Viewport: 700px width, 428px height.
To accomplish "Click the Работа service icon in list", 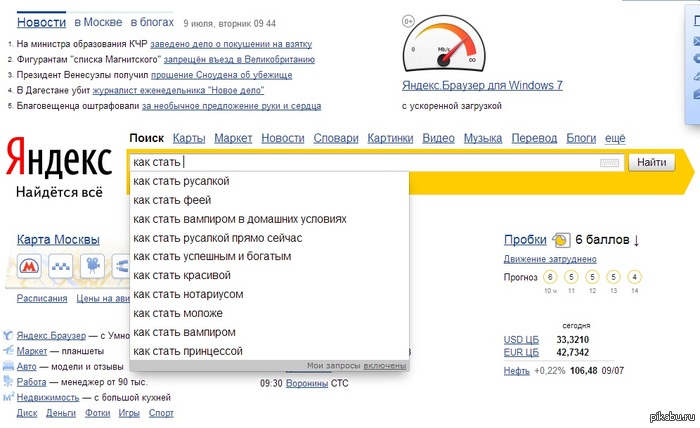I will (8, 382).
